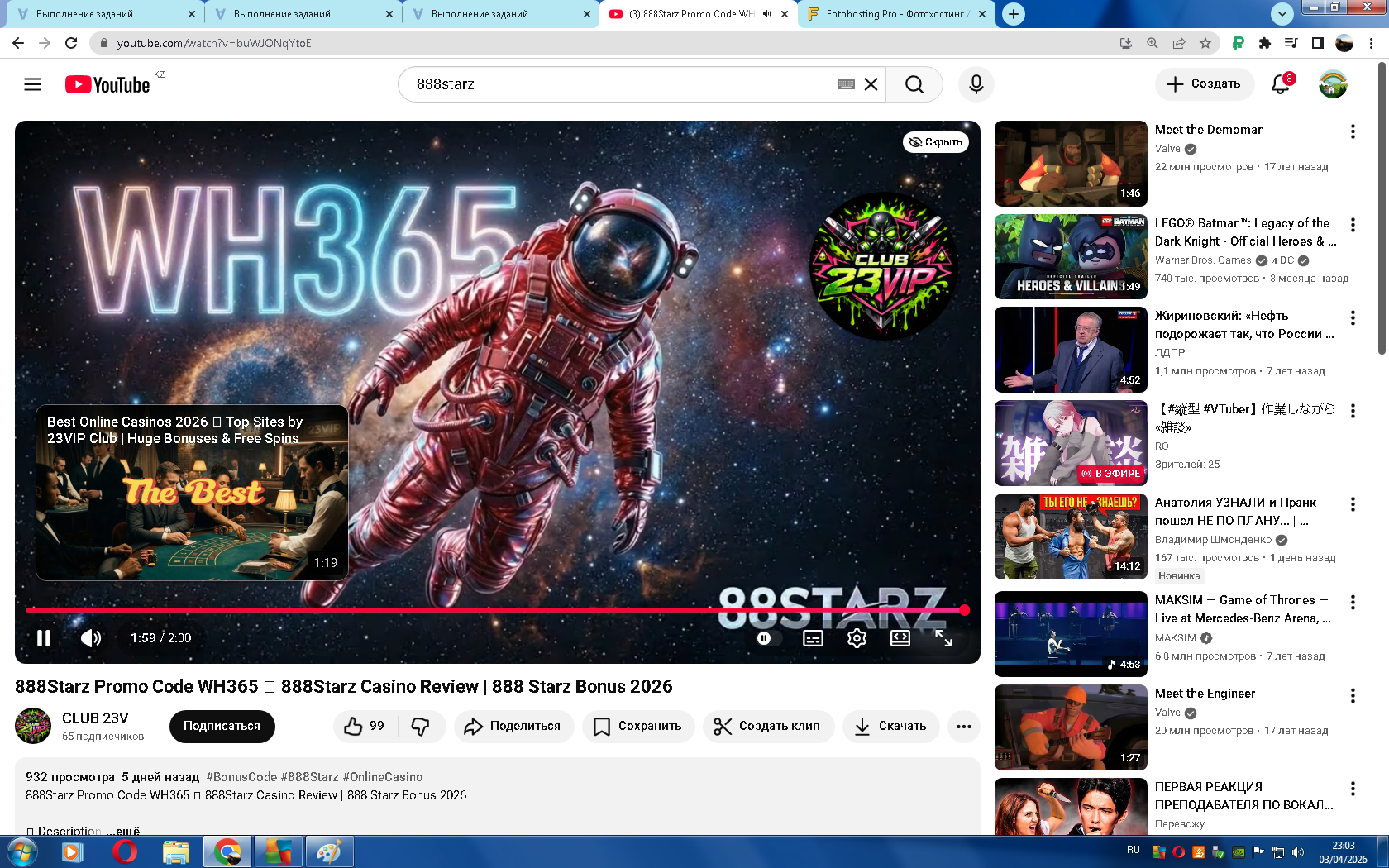Switch to the Fotohosting.Pro browser tab

895,14
